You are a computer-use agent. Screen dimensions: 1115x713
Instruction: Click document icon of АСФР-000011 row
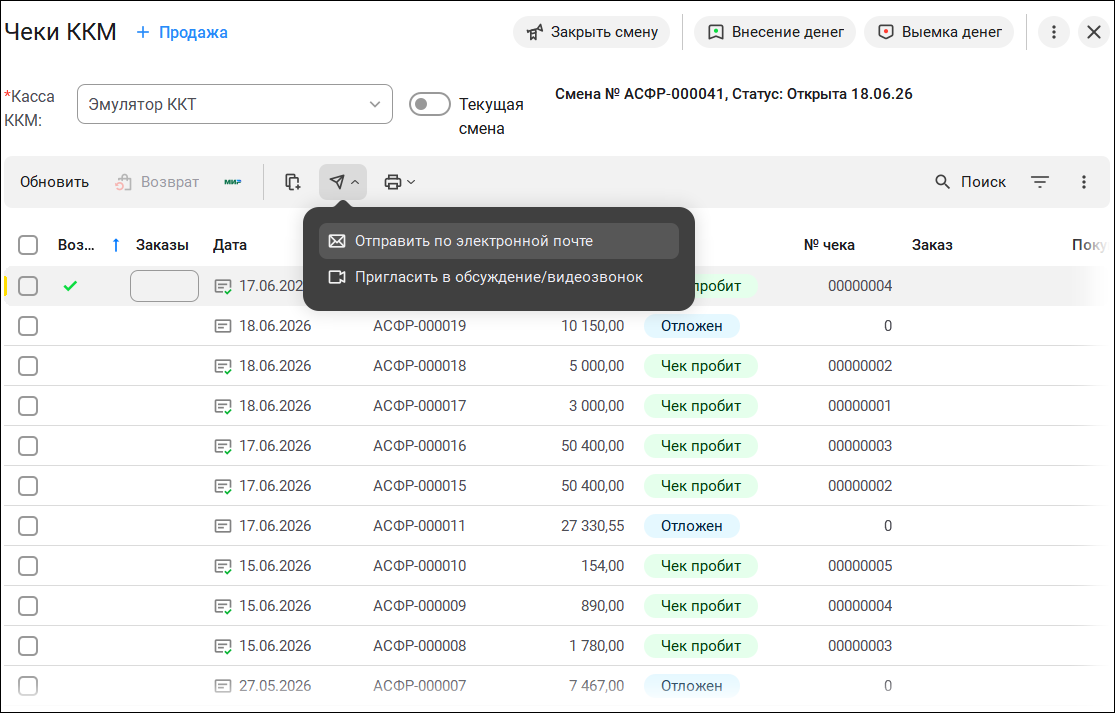223,527
